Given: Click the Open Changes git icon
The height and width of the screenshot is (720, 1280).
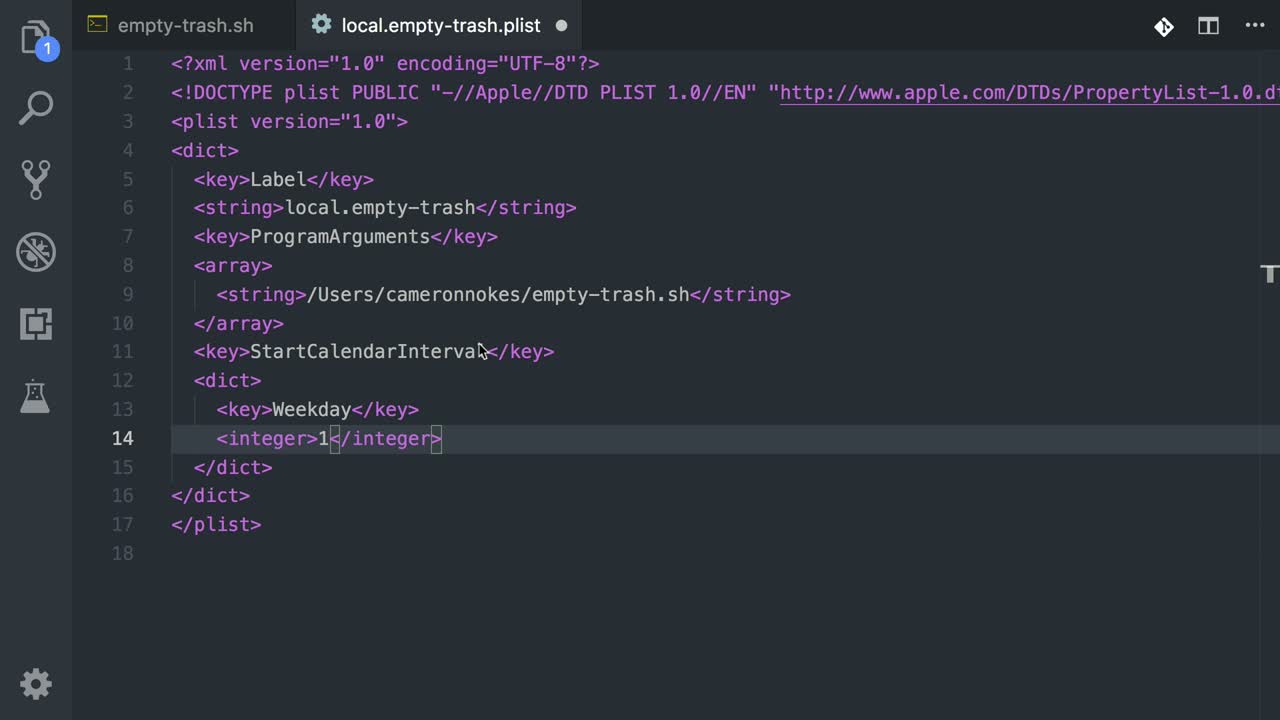Looking at the screenshot, I should pyautogui.click(x=1164, y=26).
